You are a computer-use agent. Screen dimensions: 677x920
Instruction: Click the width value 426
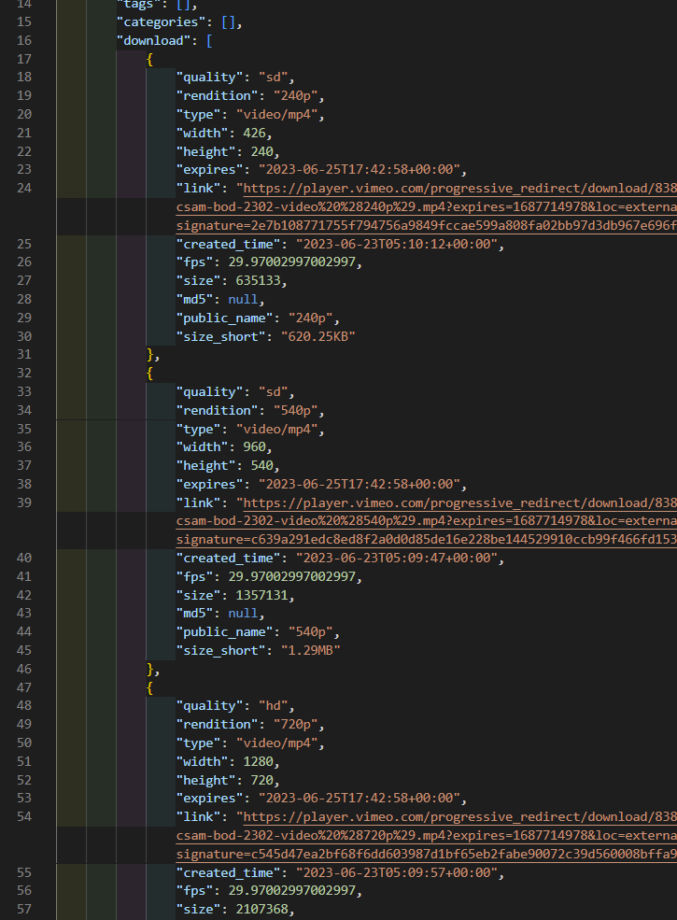tap(254, 133)
